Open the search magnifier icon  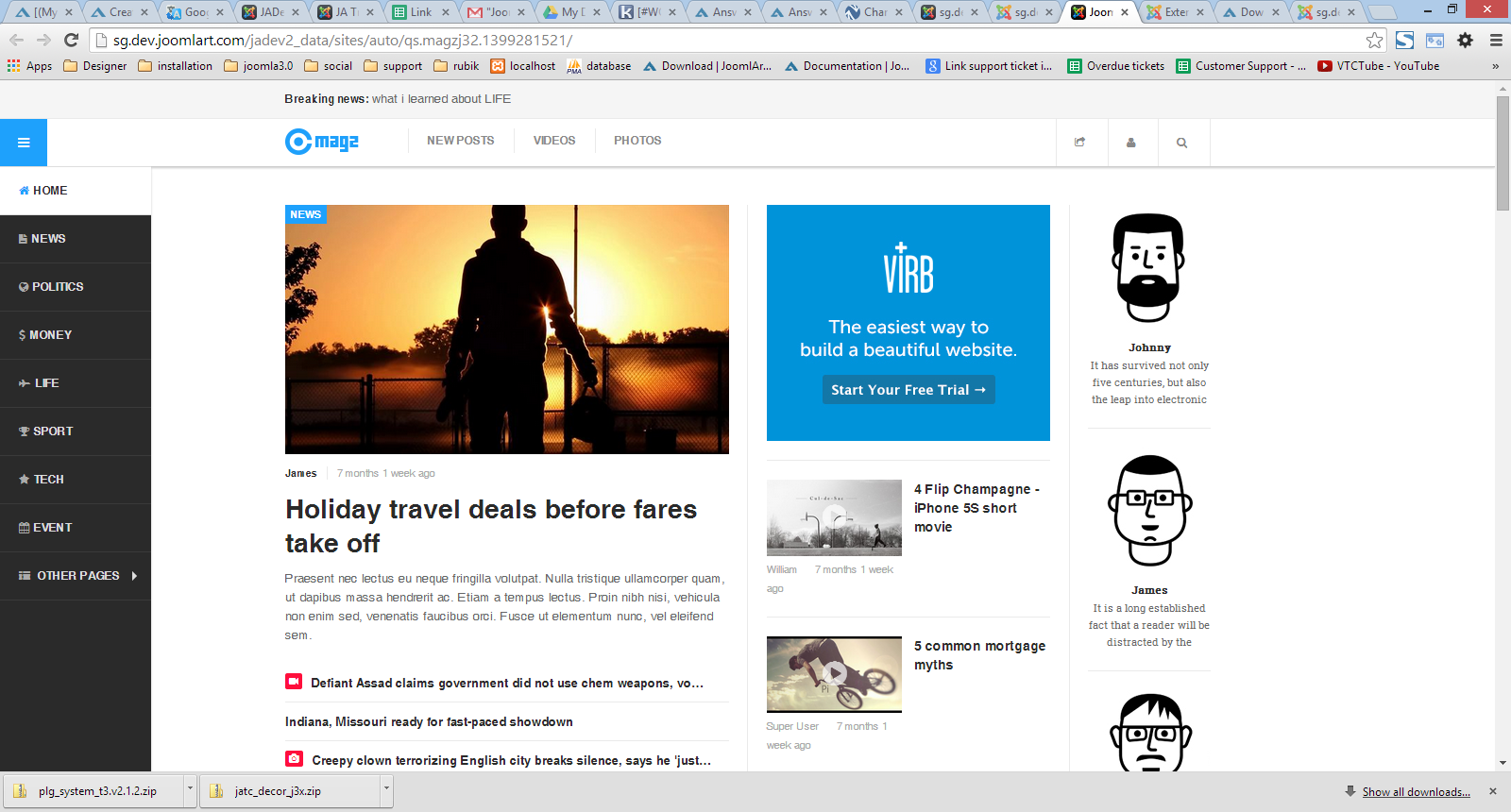[x=1181, y=143]
